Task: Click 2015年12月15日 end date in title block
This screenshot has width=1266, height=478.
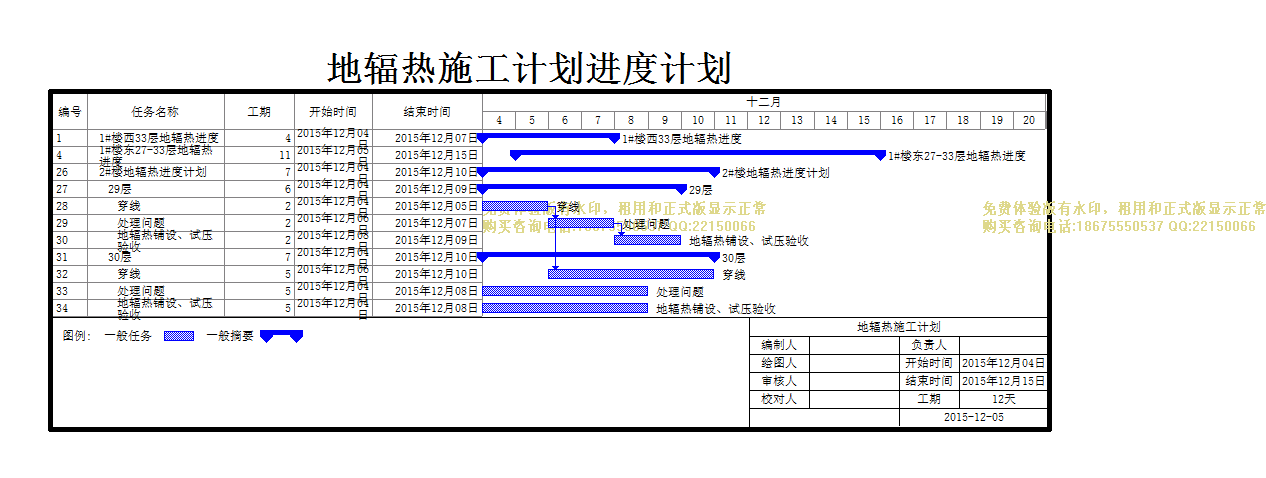Action: [x=1003, y=381]
